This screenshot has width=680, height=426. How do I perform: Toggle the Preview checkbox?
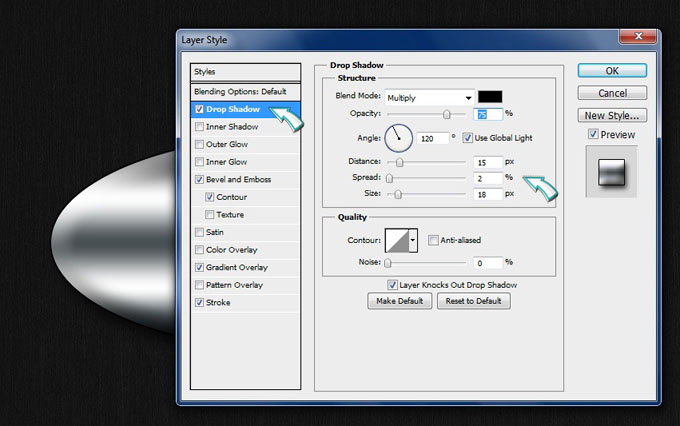click(x=593, y=134)
